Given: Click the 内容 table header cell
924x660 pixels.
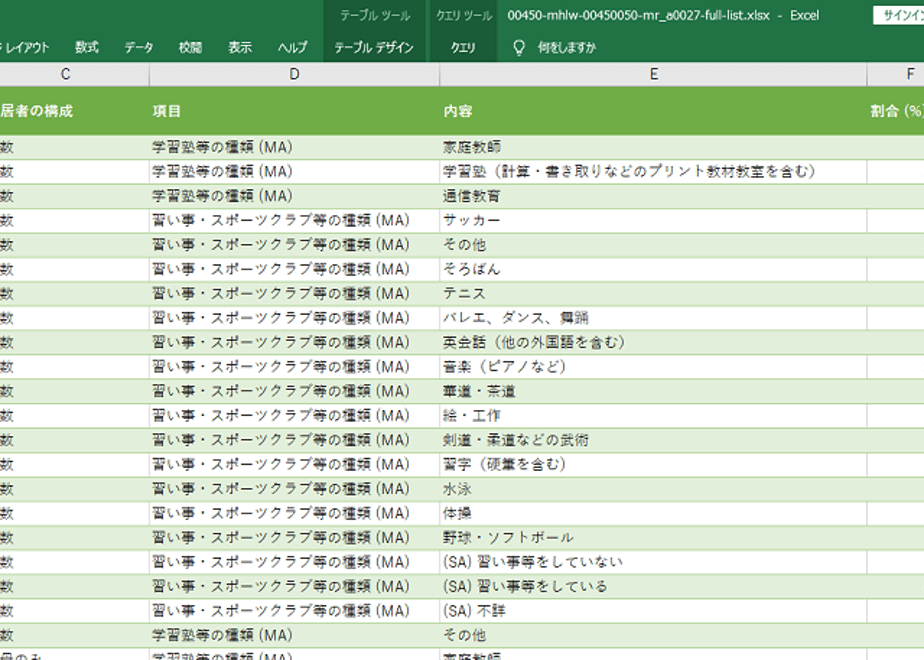Looking at the screenshot, I should tap(653, 111).
